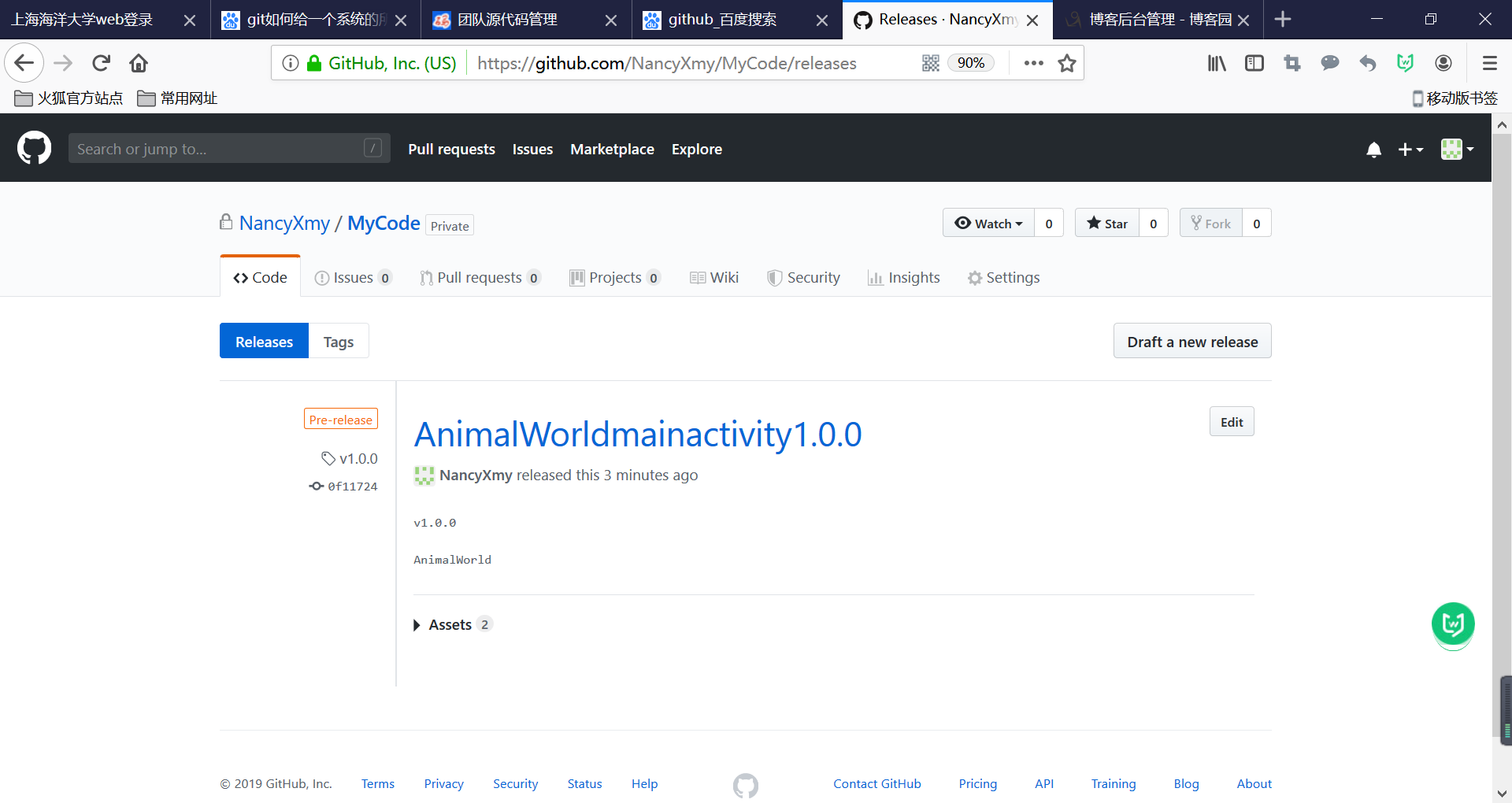Go to GitHub home via Octocat logo
The height and width of the screenshot is (803, 1512).
(x=34, y=148)
